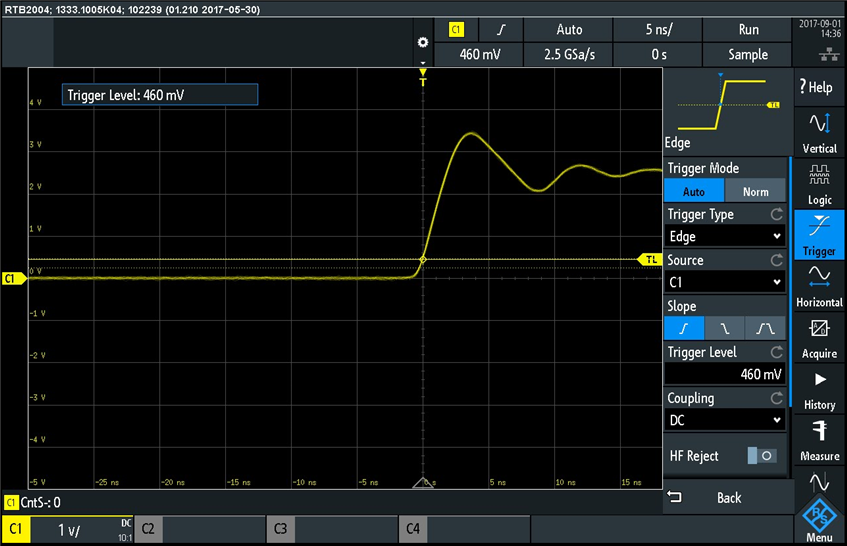
Task: Click the C1 trigger source badge in top bar
Action: tap(456, 30)
